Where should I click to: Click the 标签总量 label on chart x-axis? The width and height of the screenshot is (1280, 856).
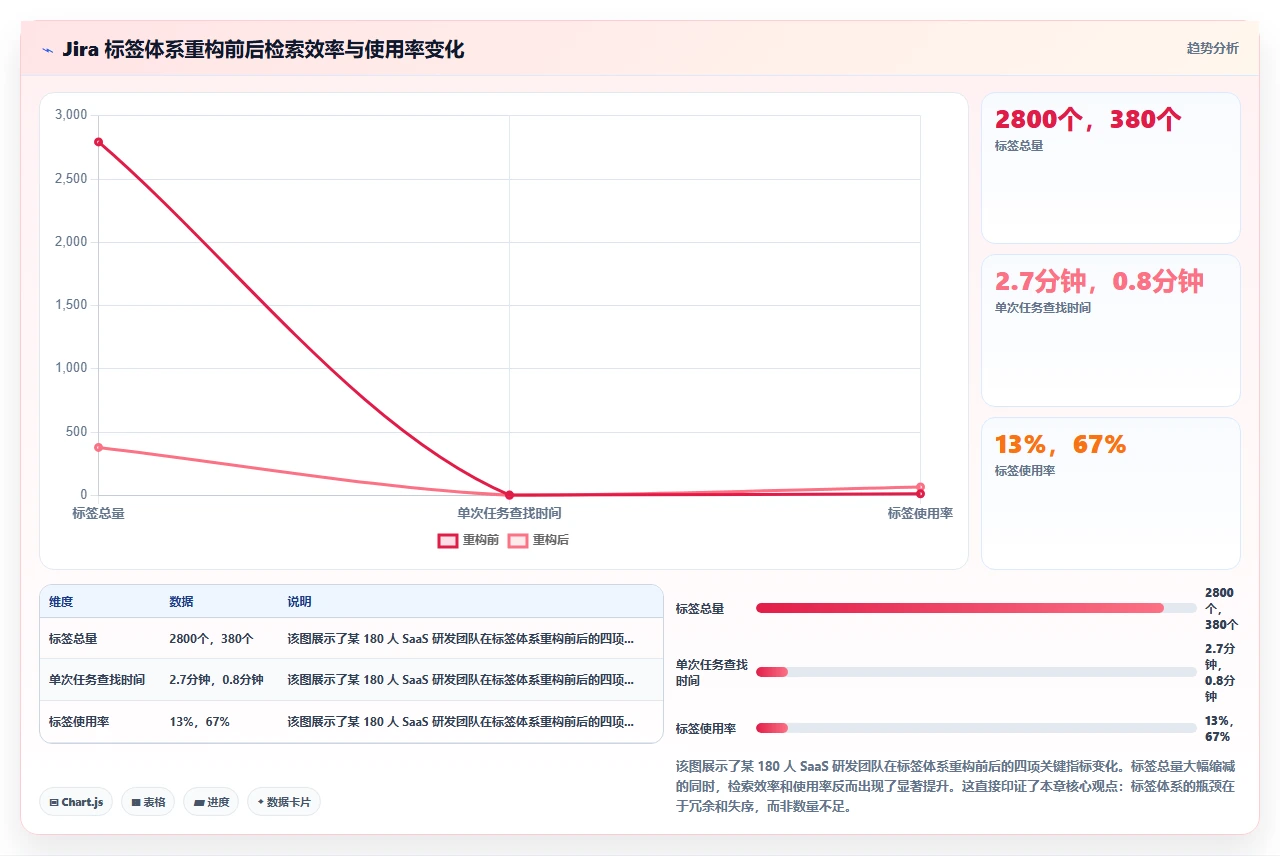click(x=98, y=513)
